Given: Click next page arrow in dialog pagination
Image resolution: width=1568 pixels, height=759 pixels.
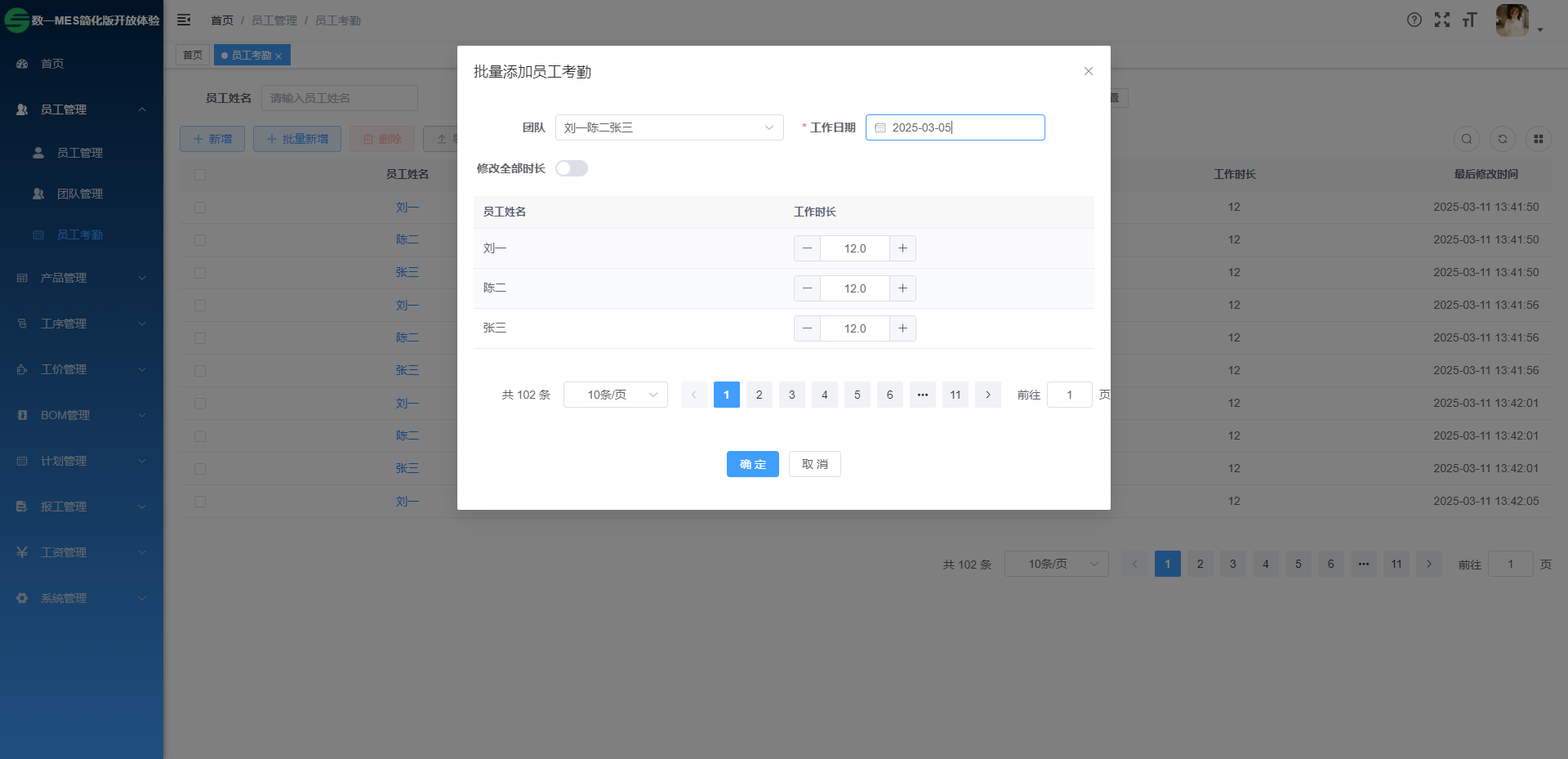Looking at the screenshot, I should click(x=987, y=395).
